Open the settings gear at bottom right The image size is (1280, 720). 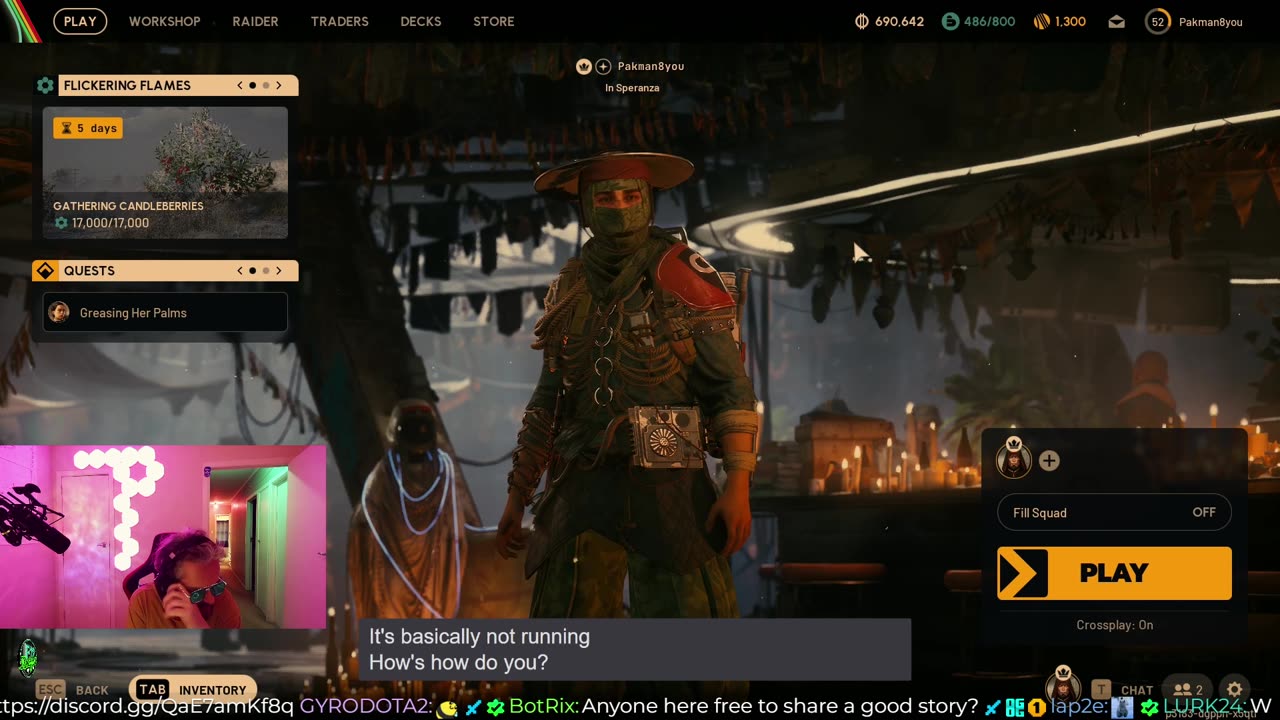click(x=1234, y=689)
